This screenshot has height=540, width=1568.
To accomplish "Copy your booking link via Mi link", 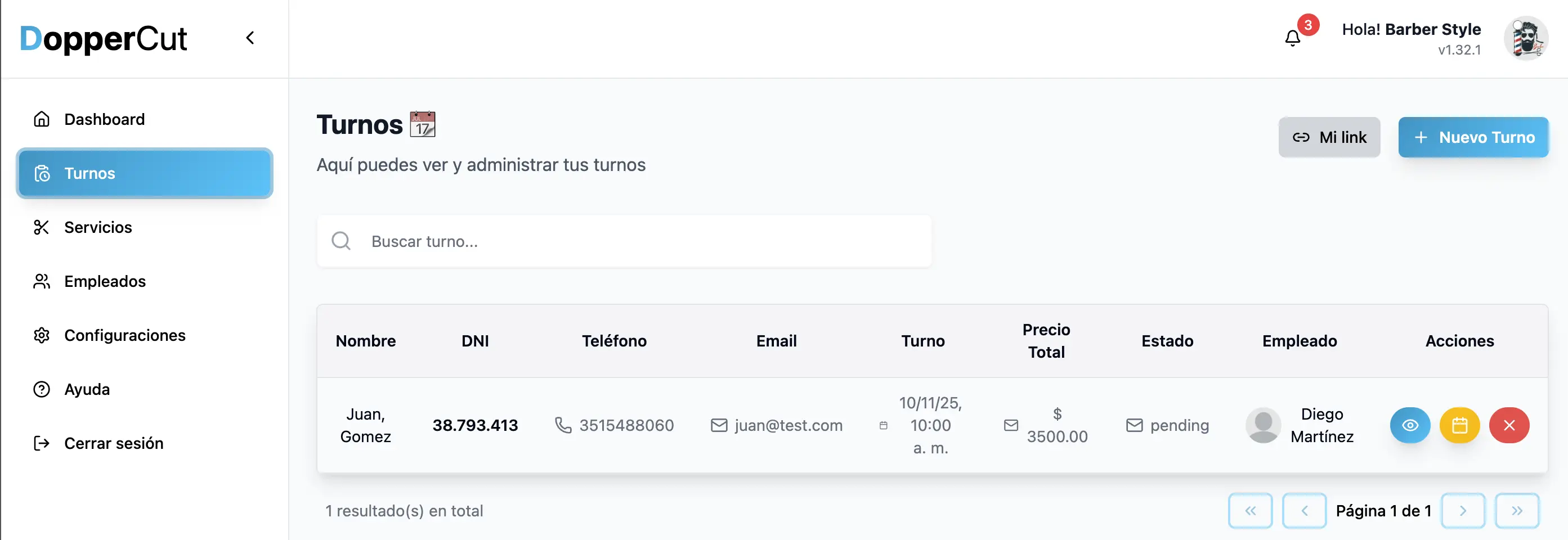I will coord(1329,137).
